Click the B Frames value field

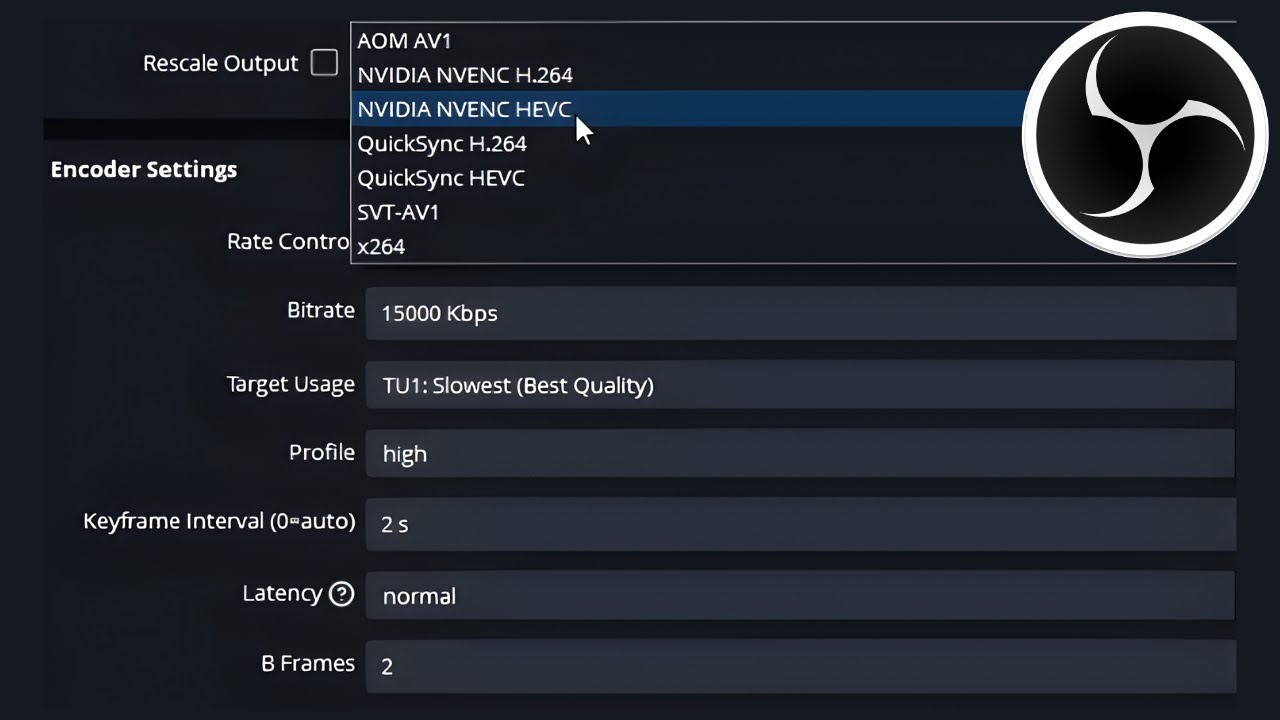800,666
